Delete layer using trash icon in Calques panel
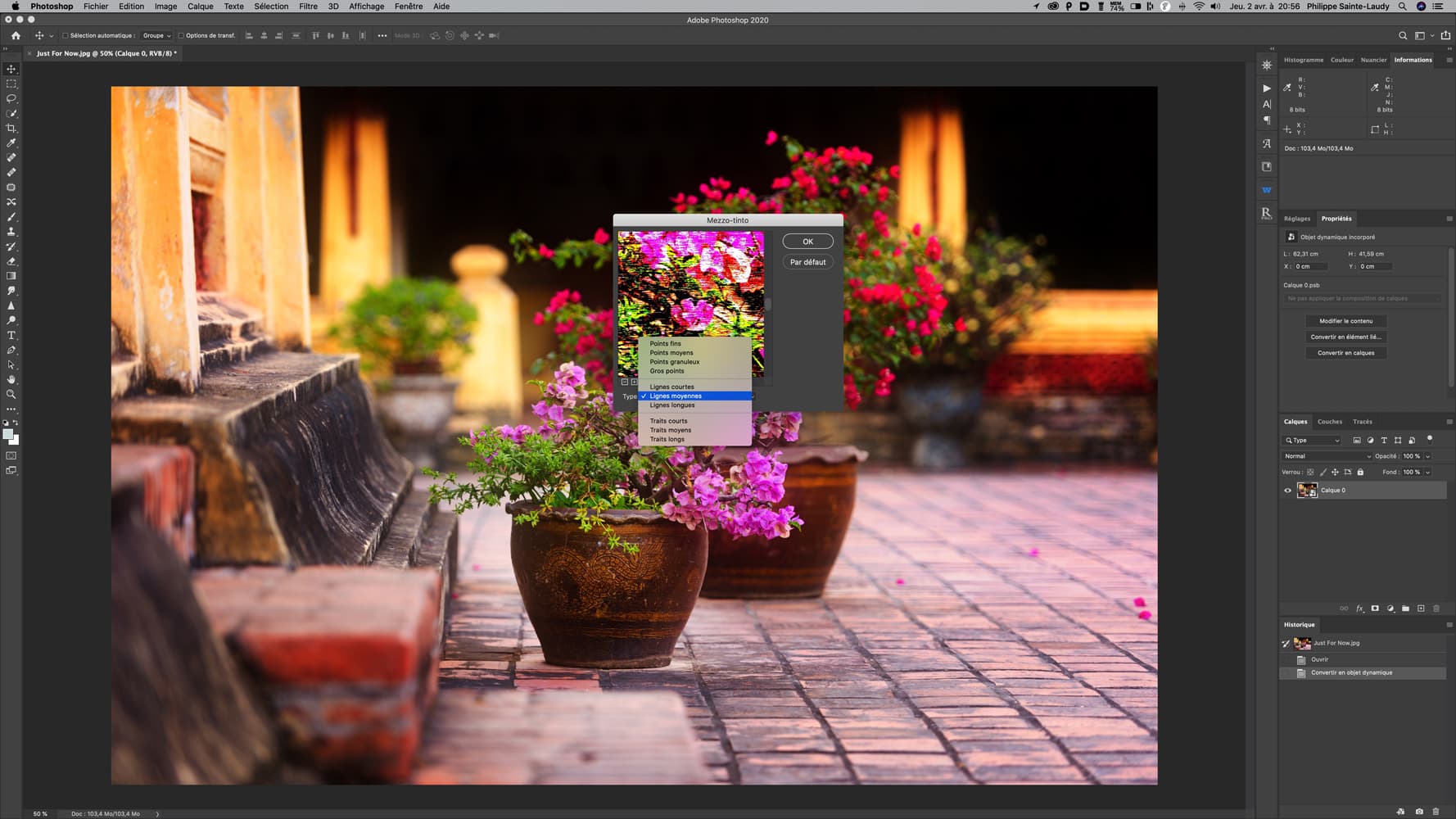This screenshot has height=819, width=1456. coord(1436,609)
